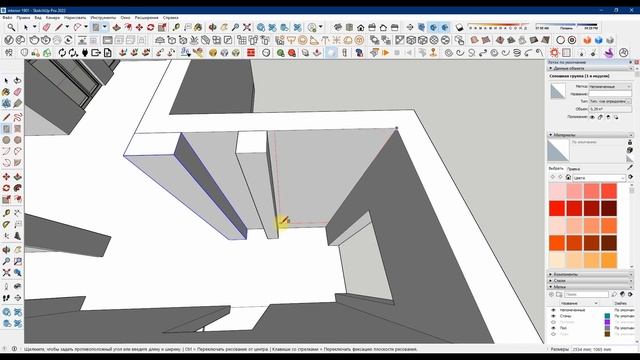Click the red gear plugin icon in third row
Image resolution: width=640 pixels, height=360 pixels.
point(554,53)
